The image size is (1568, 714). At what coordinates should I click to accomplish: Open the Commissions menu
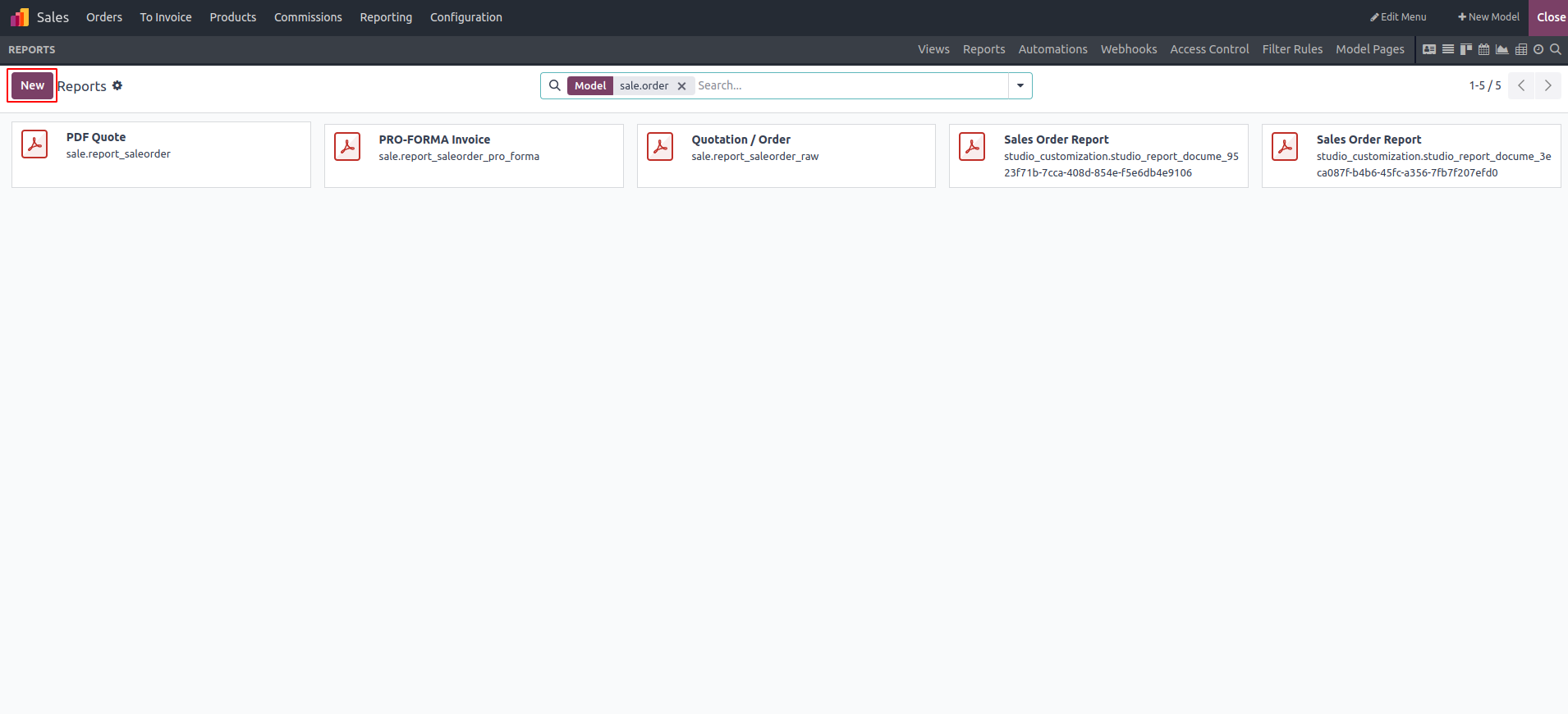pos(308,17)
